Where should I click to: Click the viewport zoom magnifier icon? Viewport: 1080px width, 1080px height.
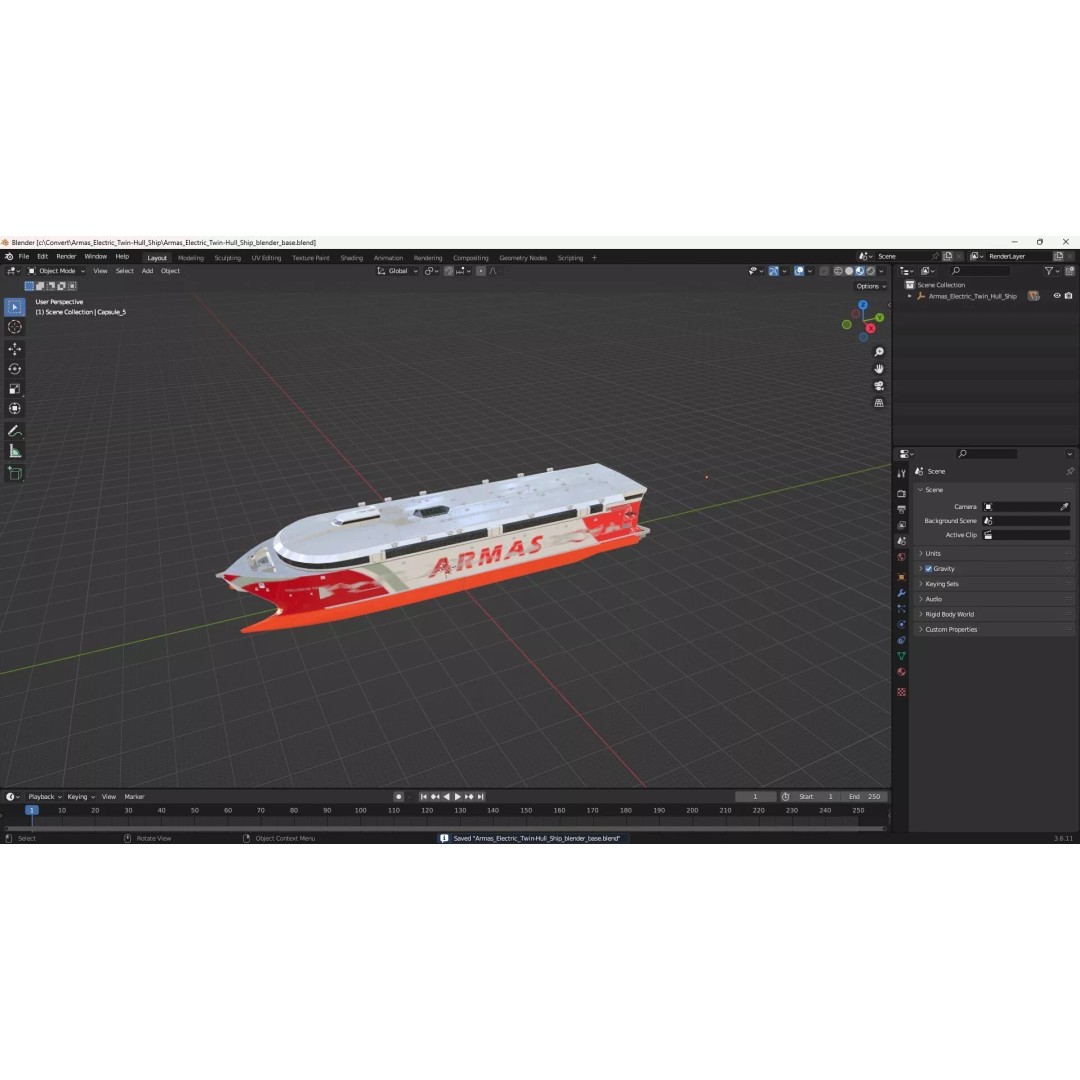[x=879, y=352]
